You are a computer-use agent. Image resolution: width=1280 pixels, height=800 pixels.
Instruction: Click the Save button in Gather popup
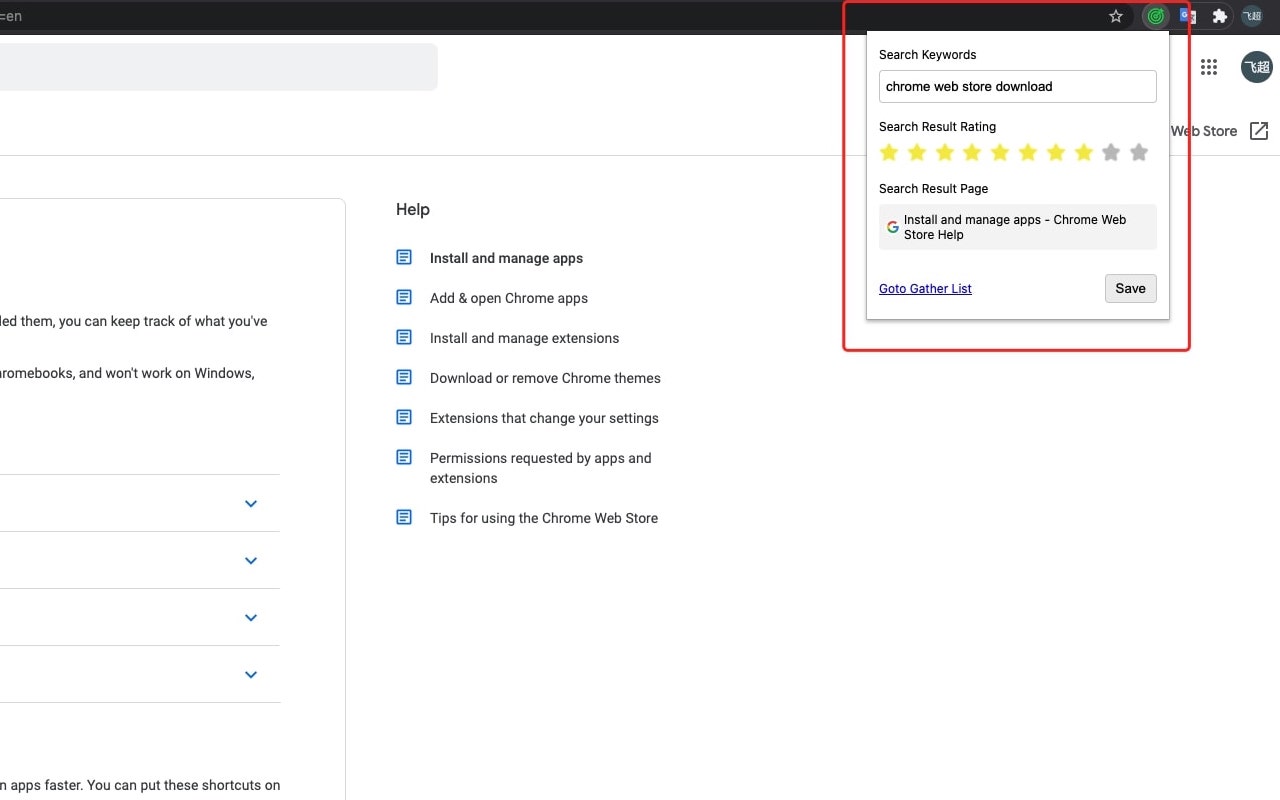pyautogui.click(x=1130, y=288)
